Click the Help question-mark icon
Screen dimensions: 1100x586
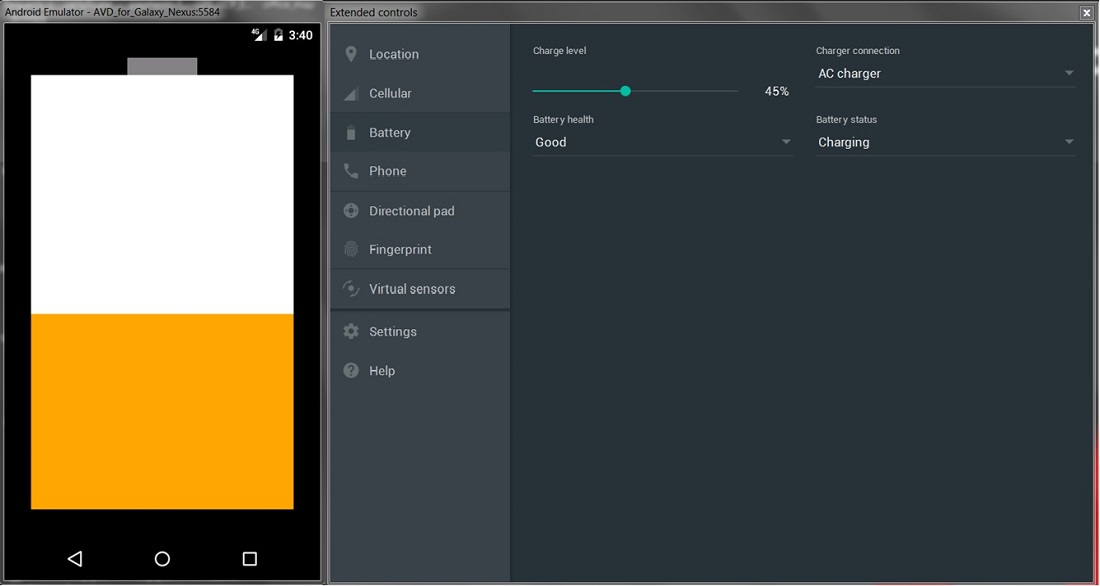click(x=351, y=370)
